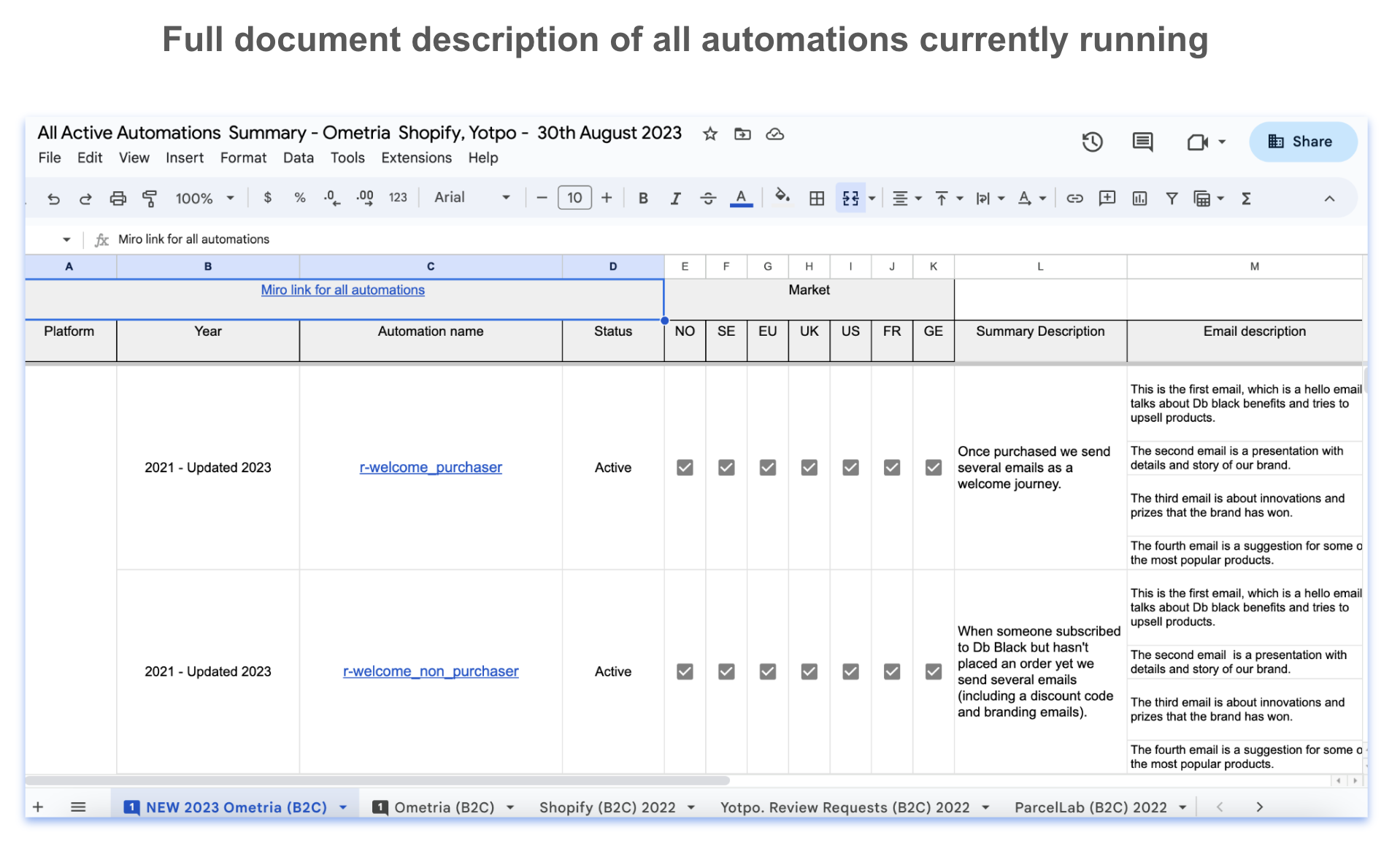Select the Paint format tool
This screenshot has height=854, width=1400.
point(150,198)
